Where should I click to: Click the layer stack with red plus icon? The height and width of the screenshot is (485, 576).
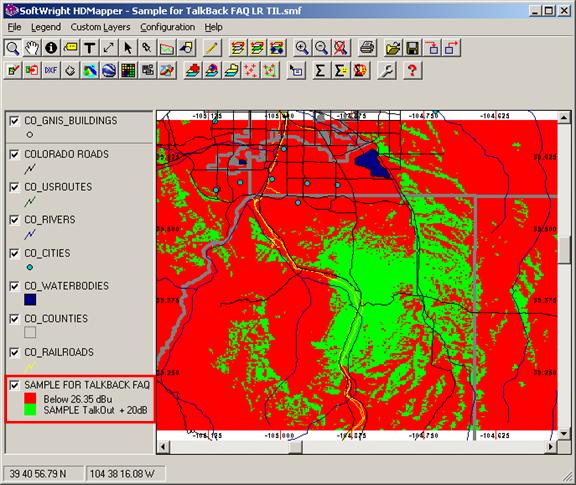(192, 70)
